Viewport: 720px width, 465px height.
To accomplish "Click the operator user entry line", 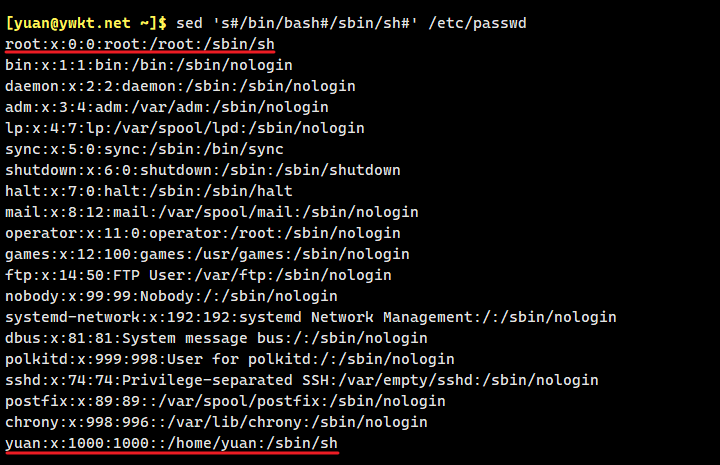I will coord(202,233).
